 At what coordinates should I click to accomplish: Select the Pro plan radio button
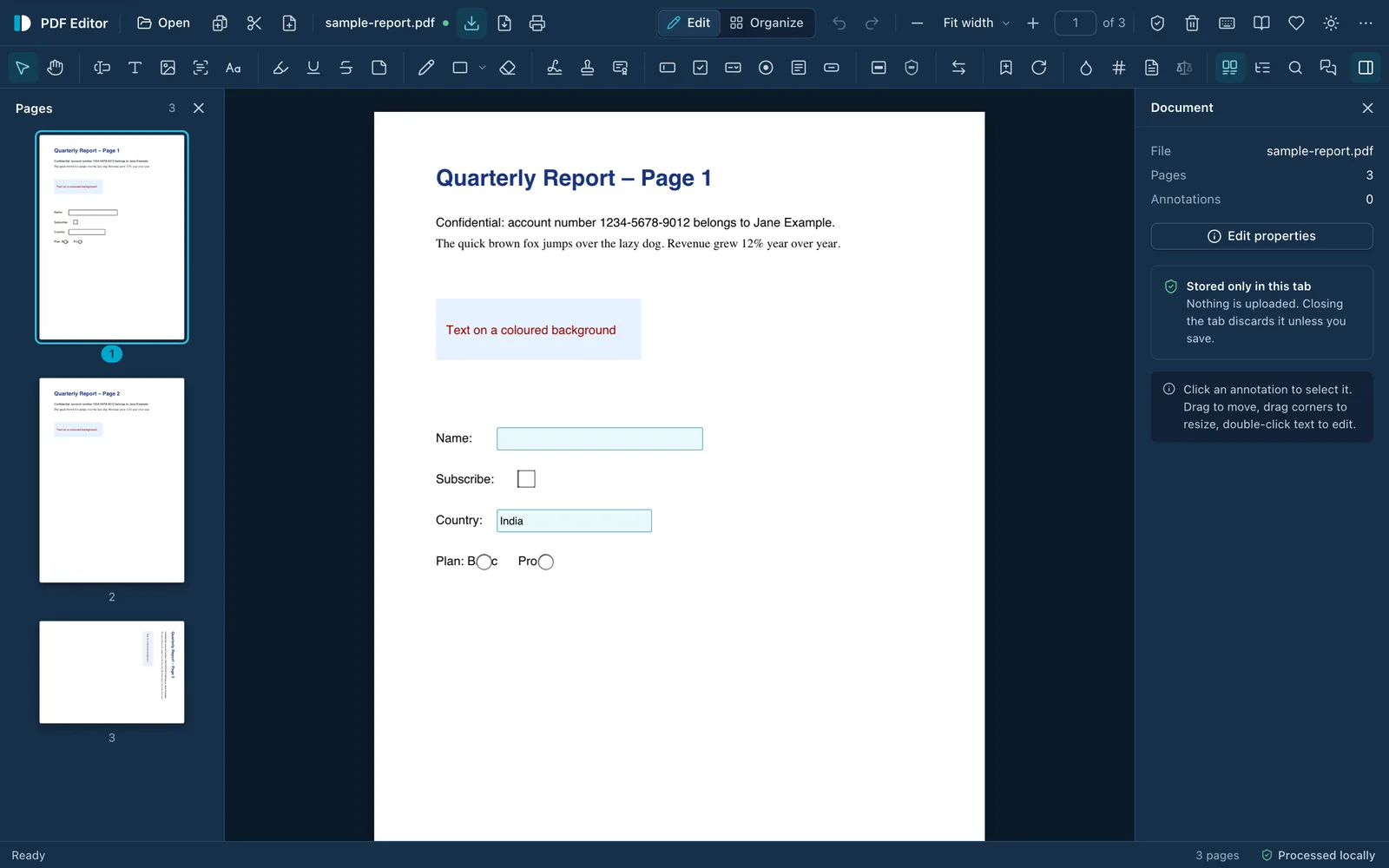click(x=546, y=562)
